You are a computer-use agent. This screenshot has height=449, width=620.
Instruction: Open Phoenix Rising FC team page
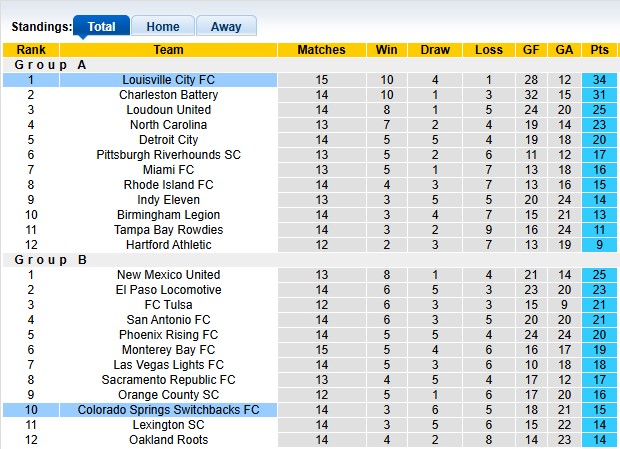click(x=168, y=335)
